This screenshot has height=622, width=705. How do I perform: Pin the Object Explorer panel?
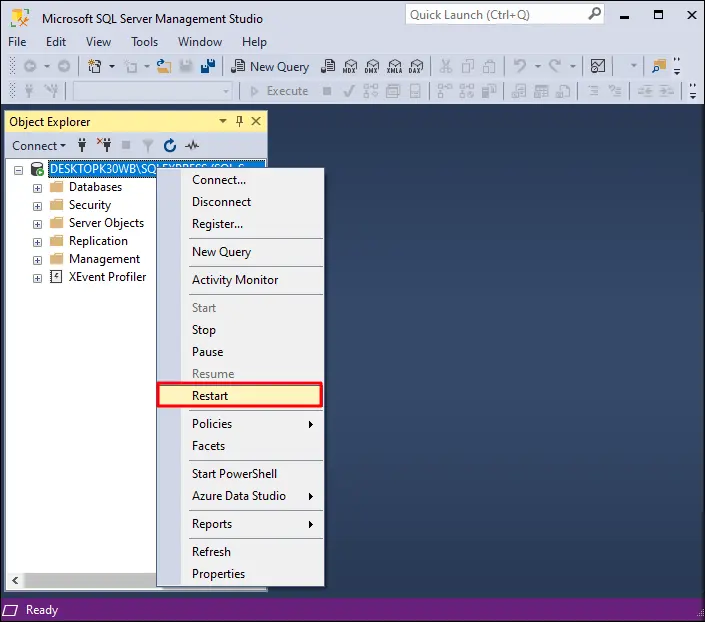(x=239, y=121)
